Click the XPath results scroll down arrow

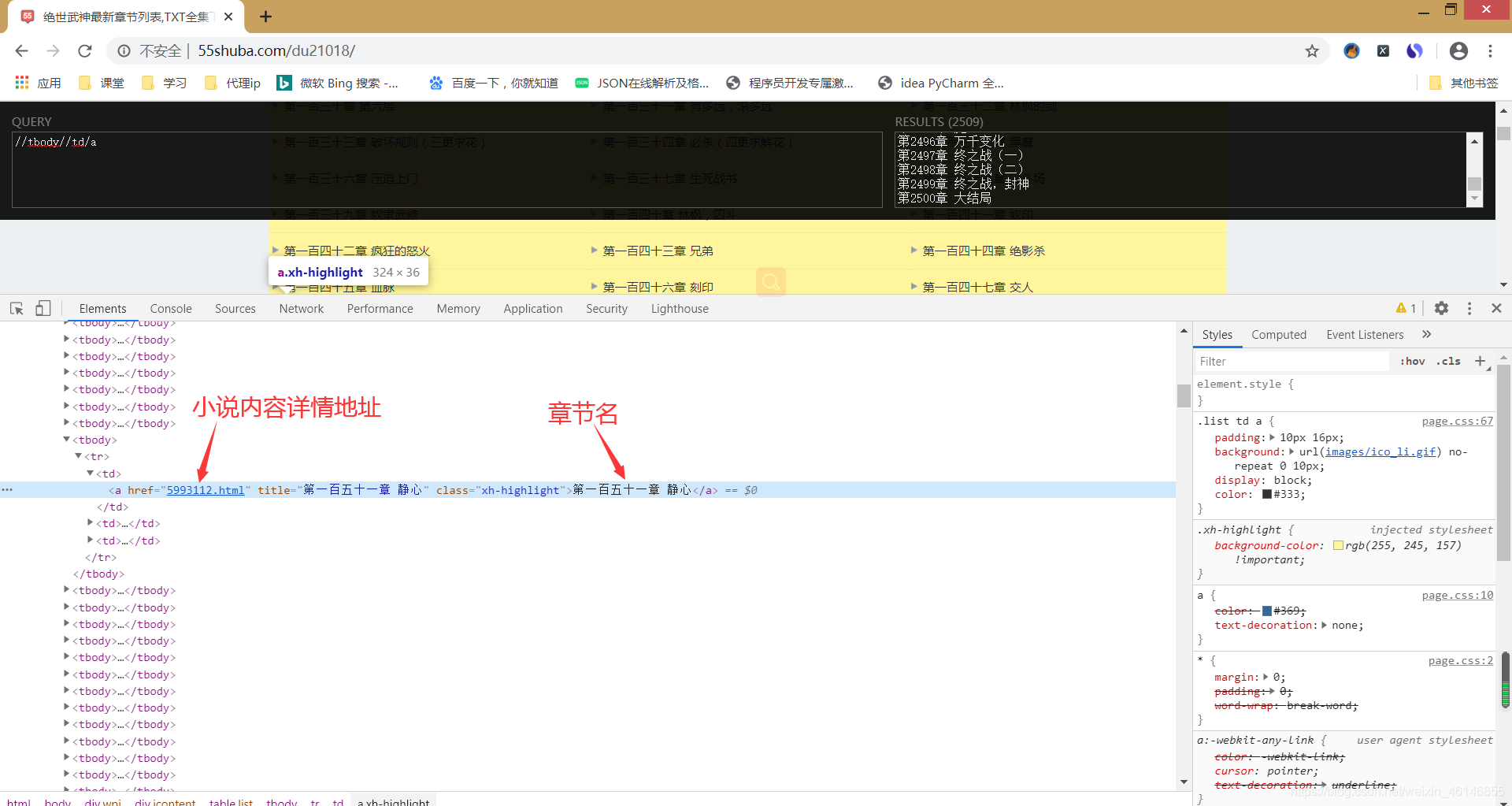[x=1474, y=199]
